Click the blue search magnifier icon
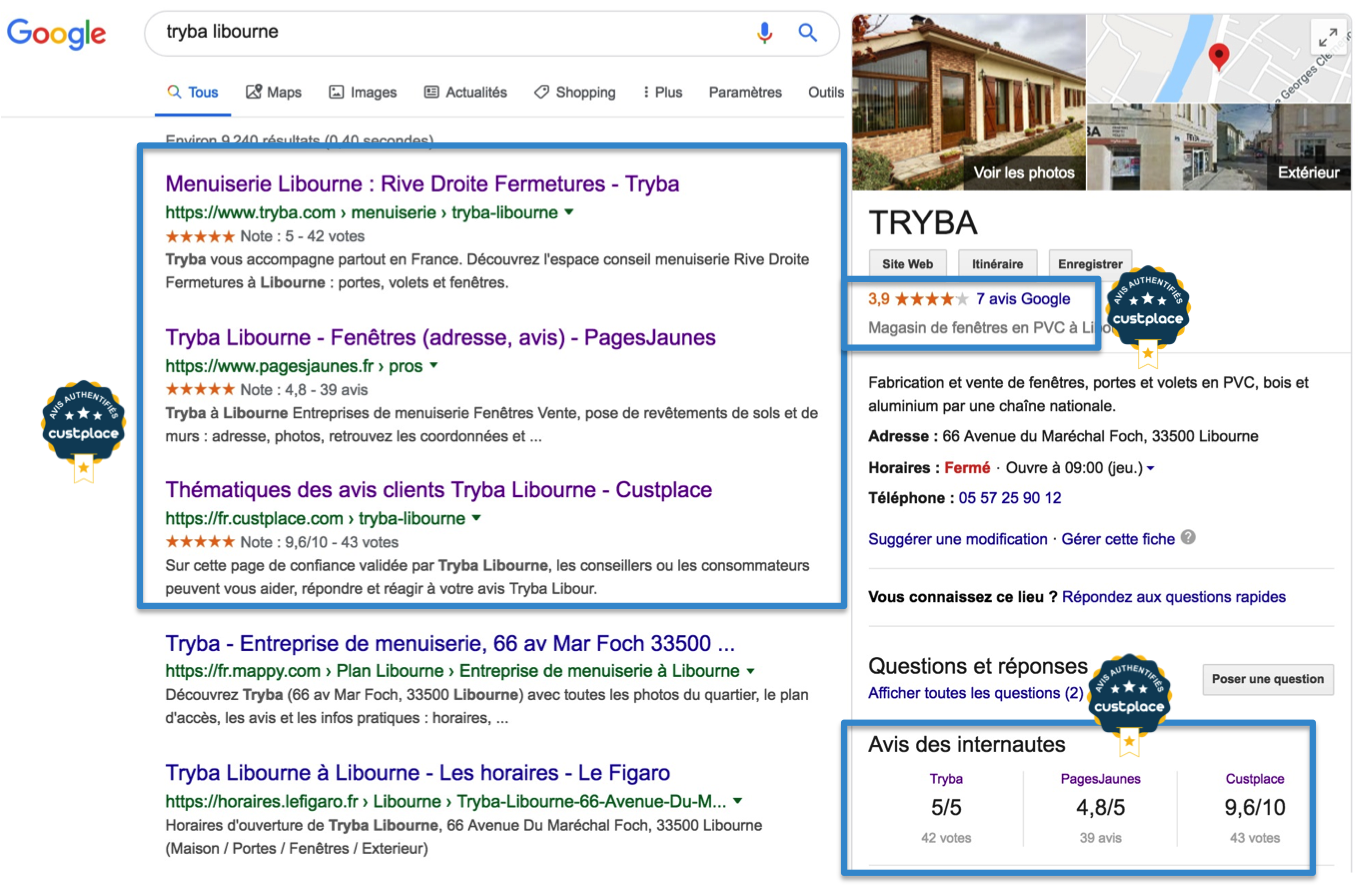The height and width of the screenshot is (887, 1358). pos(808,33)
